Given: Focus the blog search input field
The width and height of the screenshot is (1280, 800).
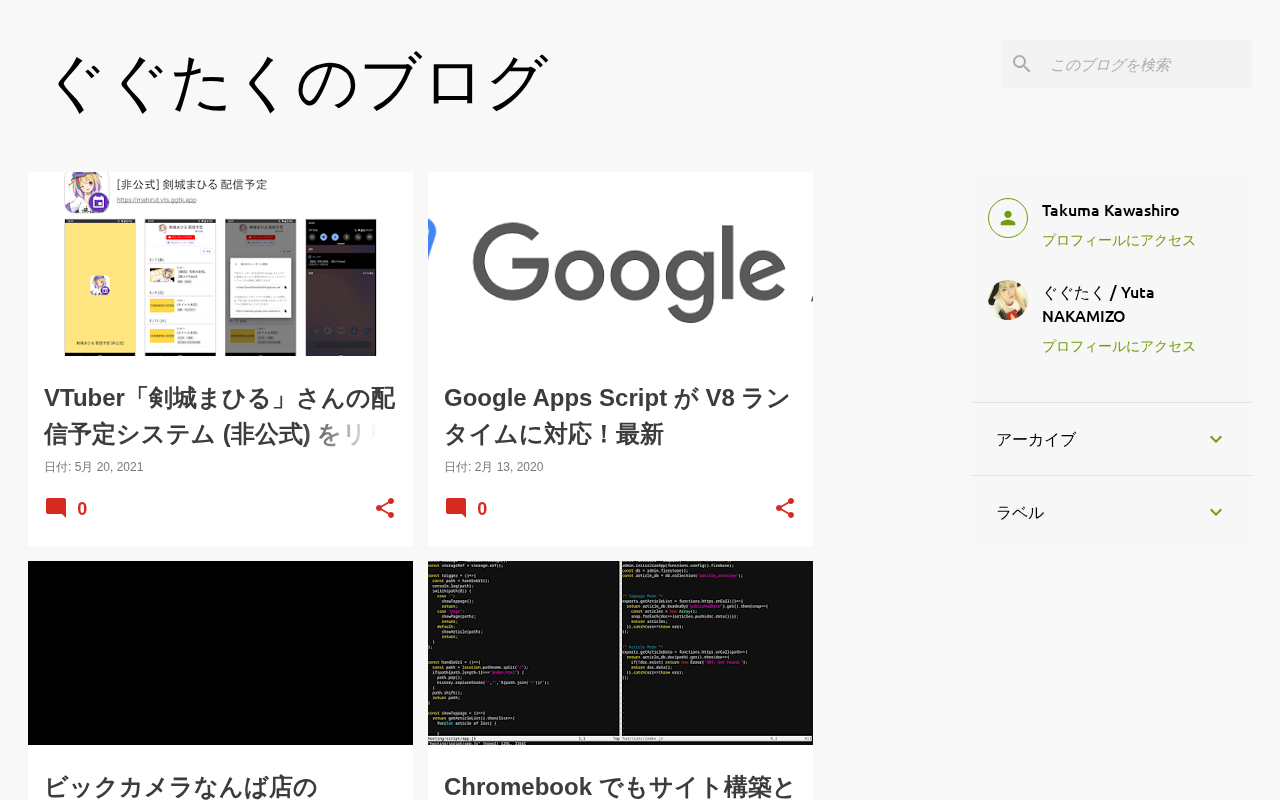Looking at the screenshot, I should click(1146, 64).
